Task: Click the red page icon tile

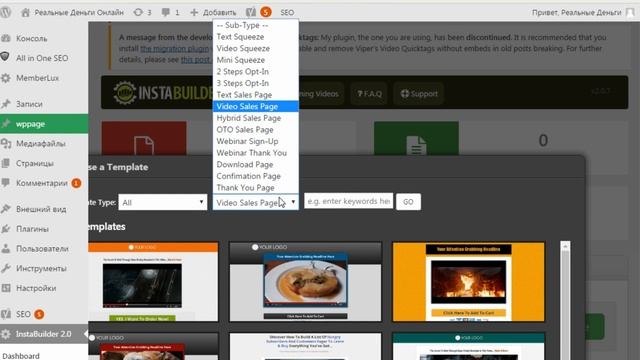Action: point(144,138)
